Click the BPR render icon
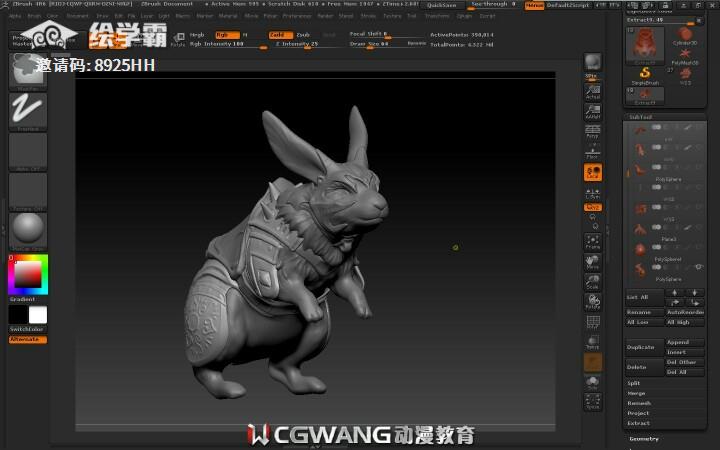The image size is (720, 450). pos(592,62)
